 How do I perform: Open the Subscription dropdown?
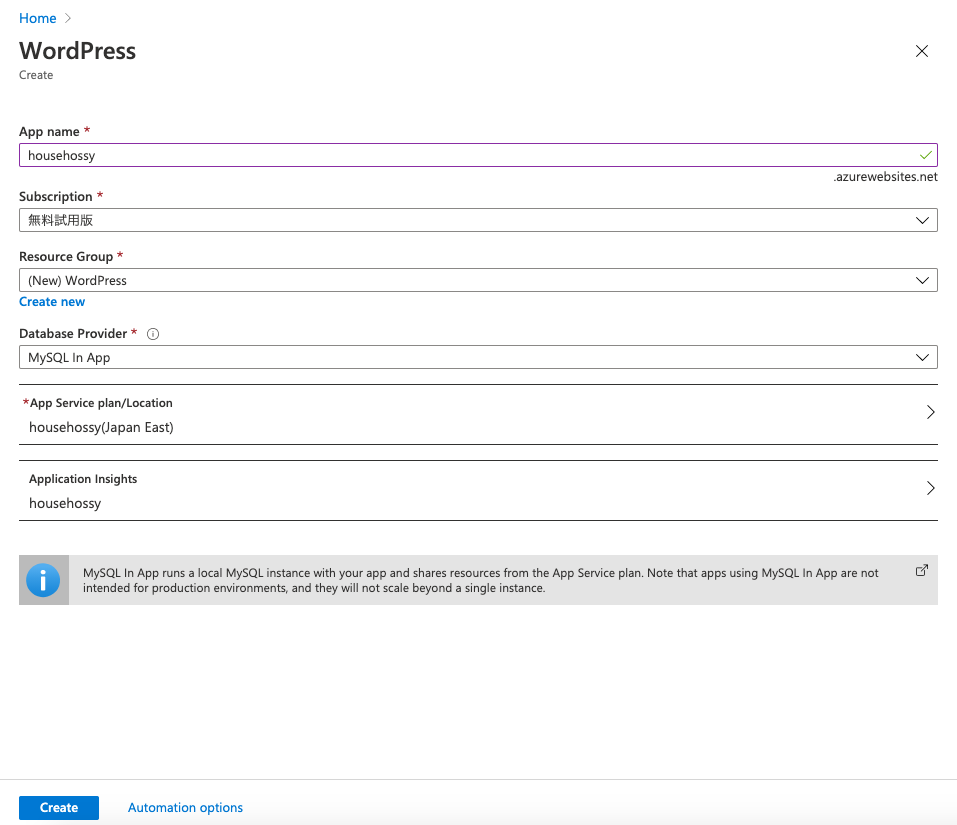pyautogui.click(x=478, y=220)
